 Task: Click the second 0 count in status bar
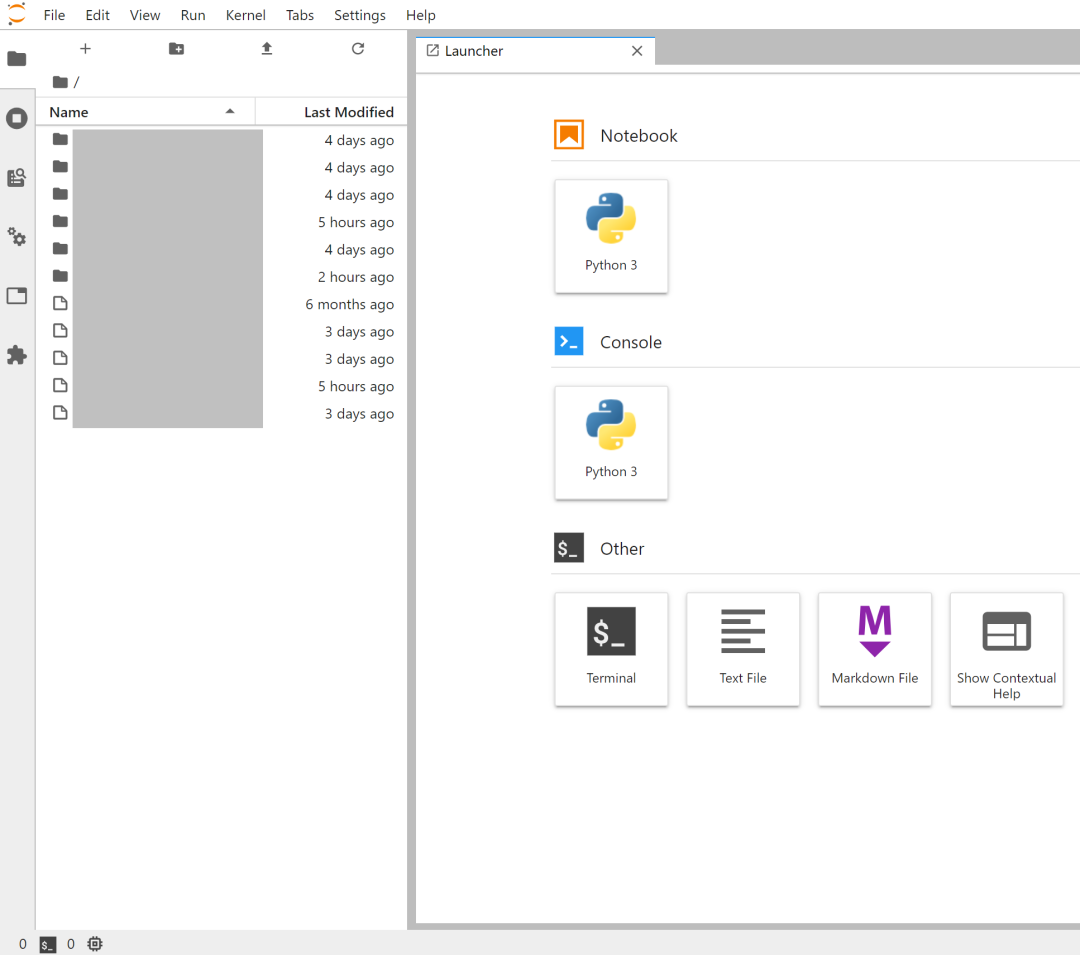70,944
